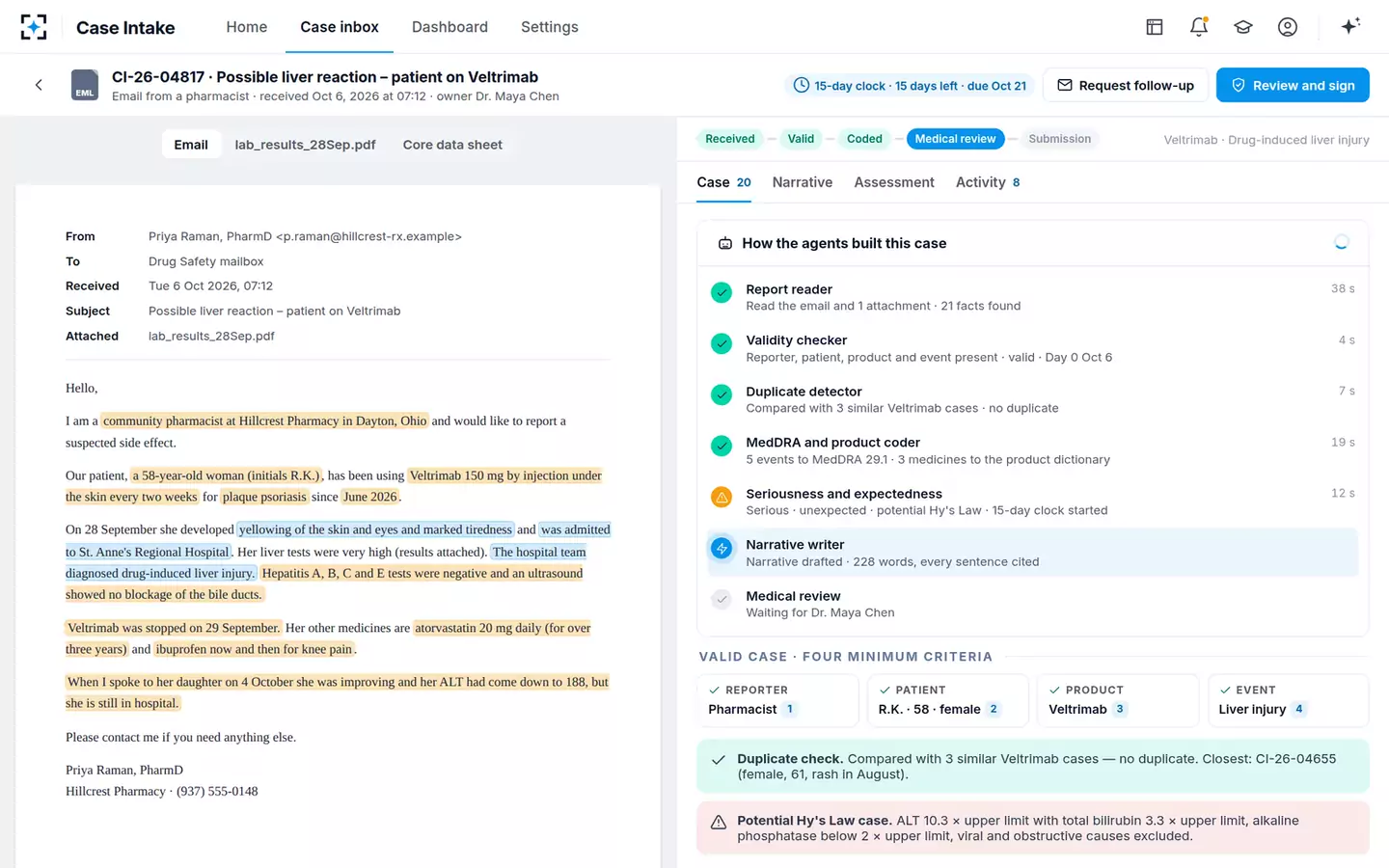Switch to the Narrative tab

(x=803, y=182)
